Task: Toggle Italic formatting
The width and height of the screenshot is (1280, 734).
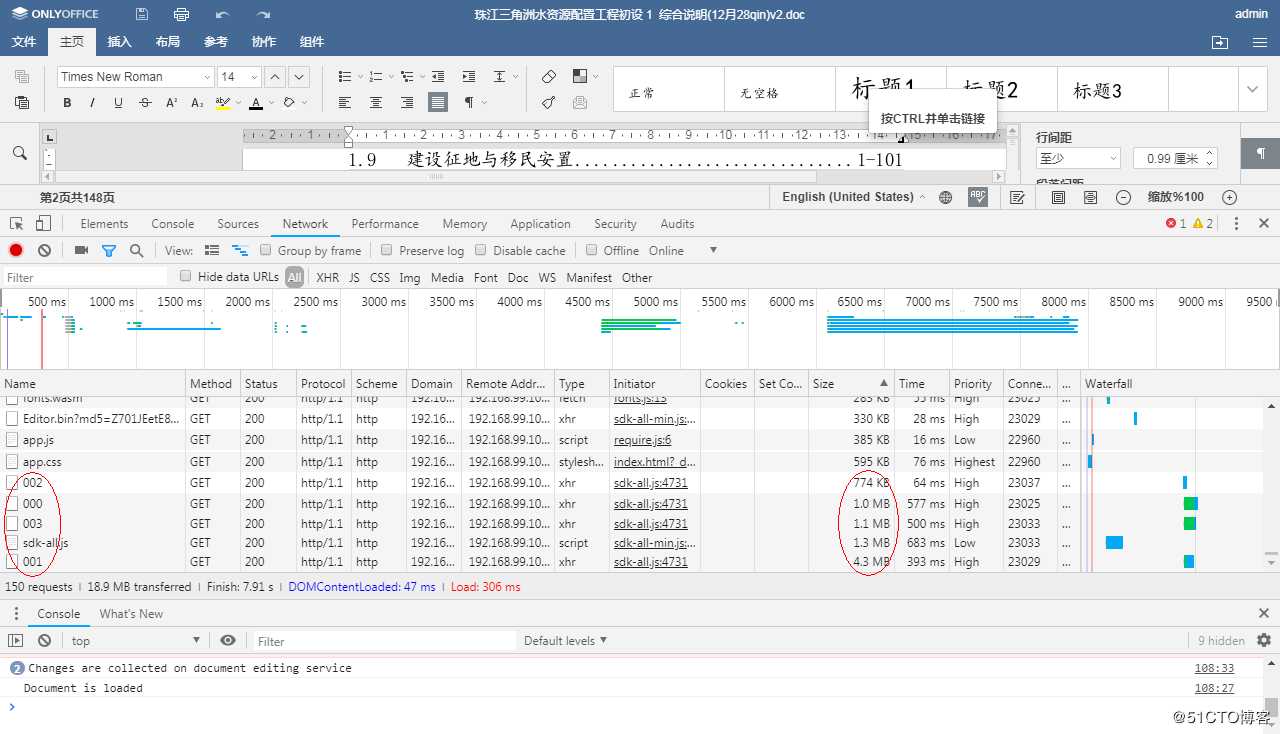Action: click(93, 103)
